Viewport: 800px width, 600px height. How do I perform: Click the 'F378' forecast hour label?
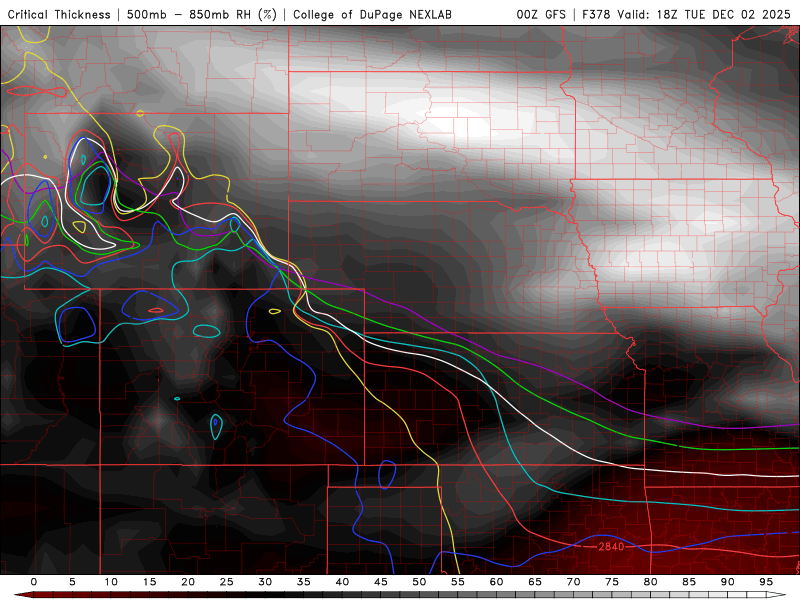pyautogui.click(x=596, y=15)
